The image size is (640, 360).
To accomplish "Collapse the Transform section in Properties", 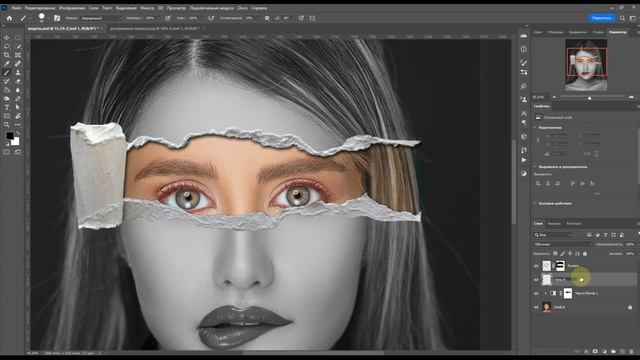I will (x=535, y=127).
